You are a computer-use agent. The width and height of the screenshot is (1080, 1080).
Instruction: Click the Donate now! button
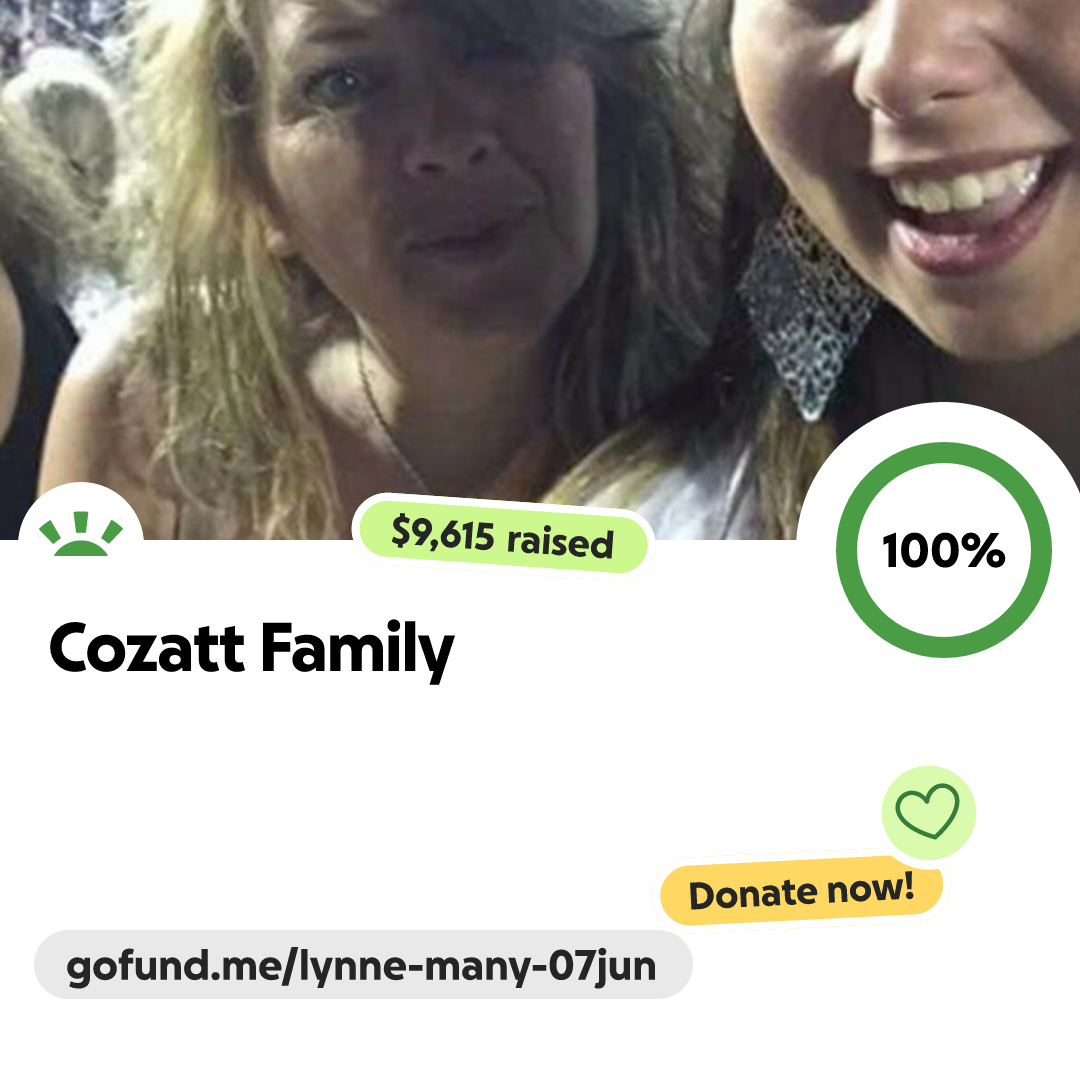801,891
